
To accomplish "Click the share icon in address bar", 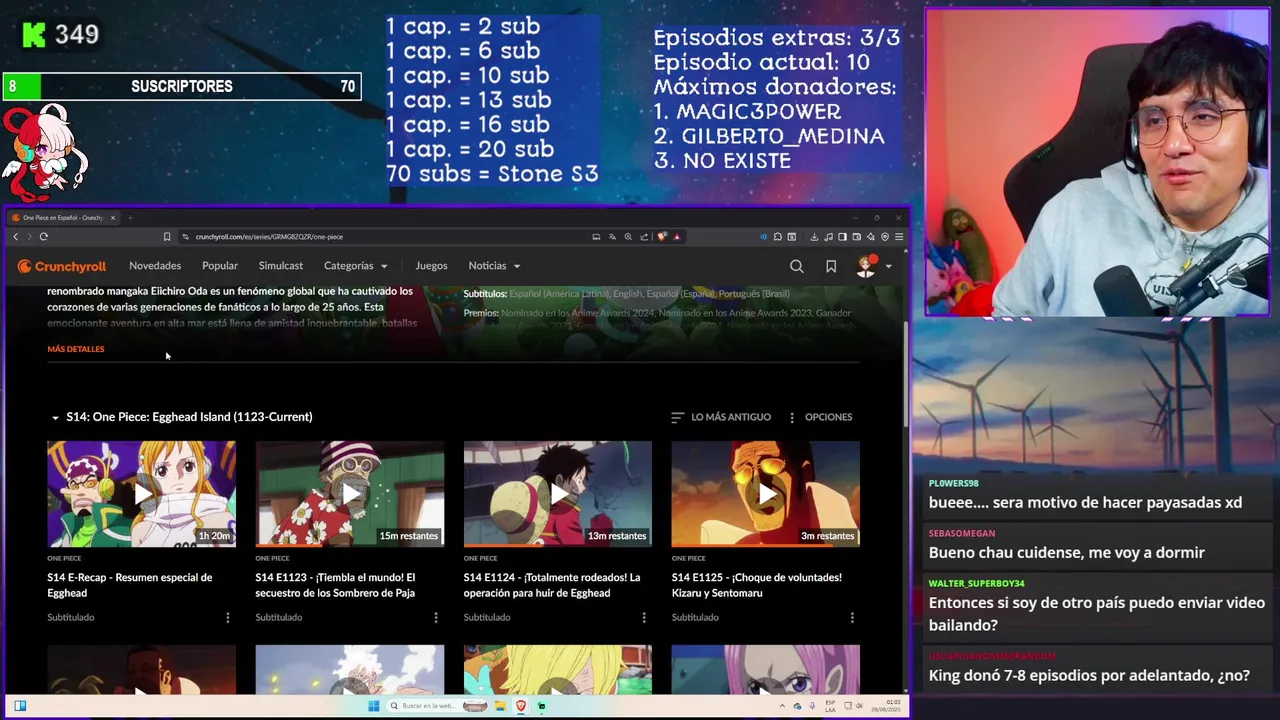I will tap(644, 237).
